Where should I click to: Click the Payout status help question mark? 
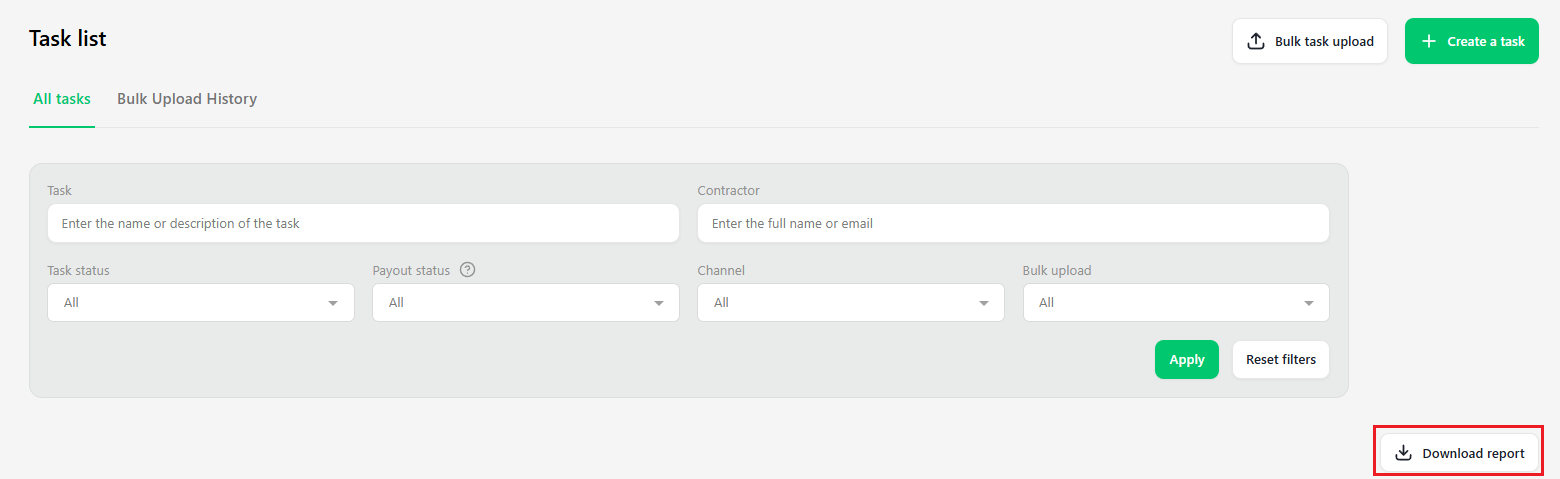pyautogui.click(x=467, y=270)
